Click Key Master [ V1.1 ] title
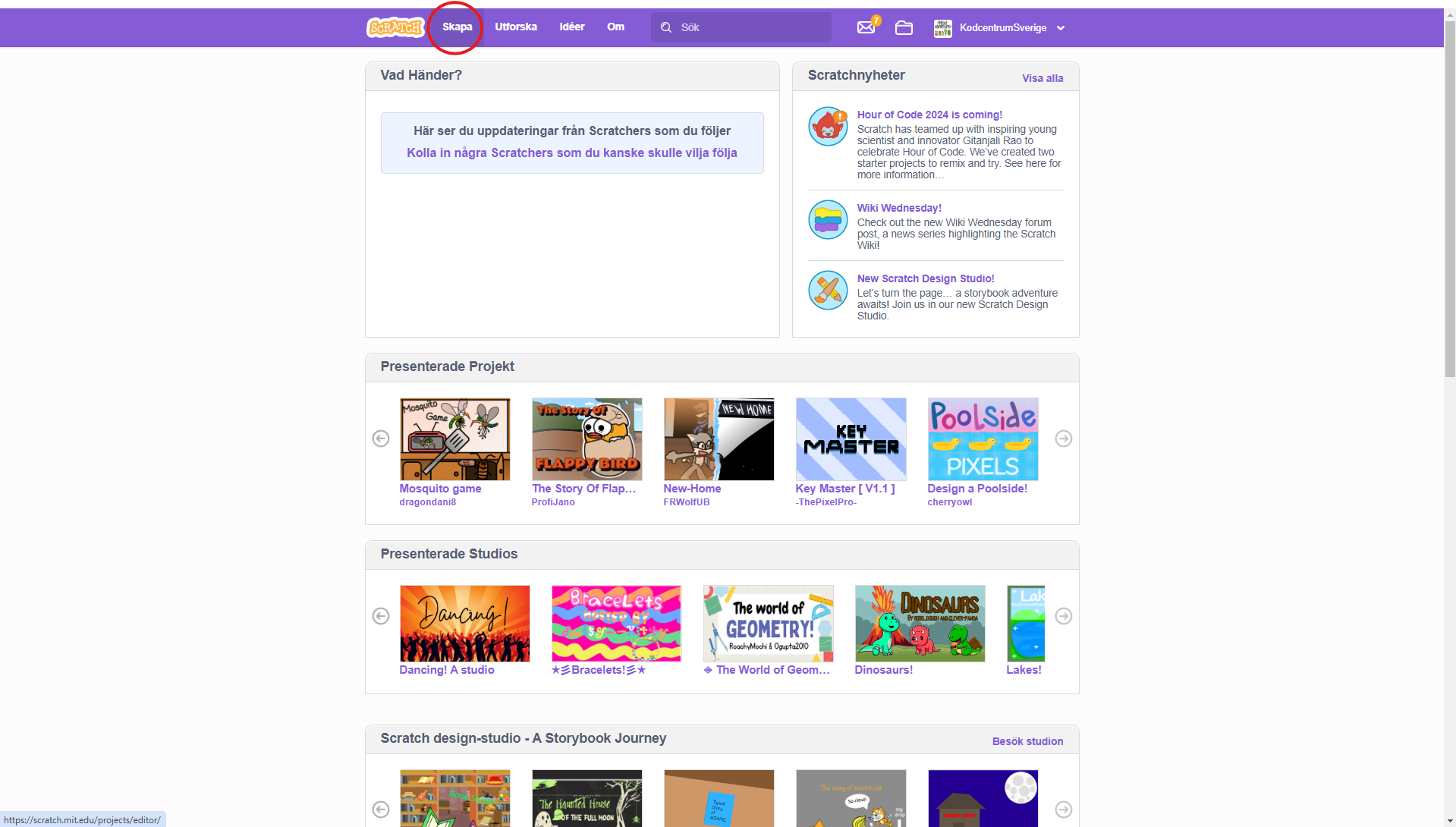This screenshot has width=1456, height=827. [845, 489]
